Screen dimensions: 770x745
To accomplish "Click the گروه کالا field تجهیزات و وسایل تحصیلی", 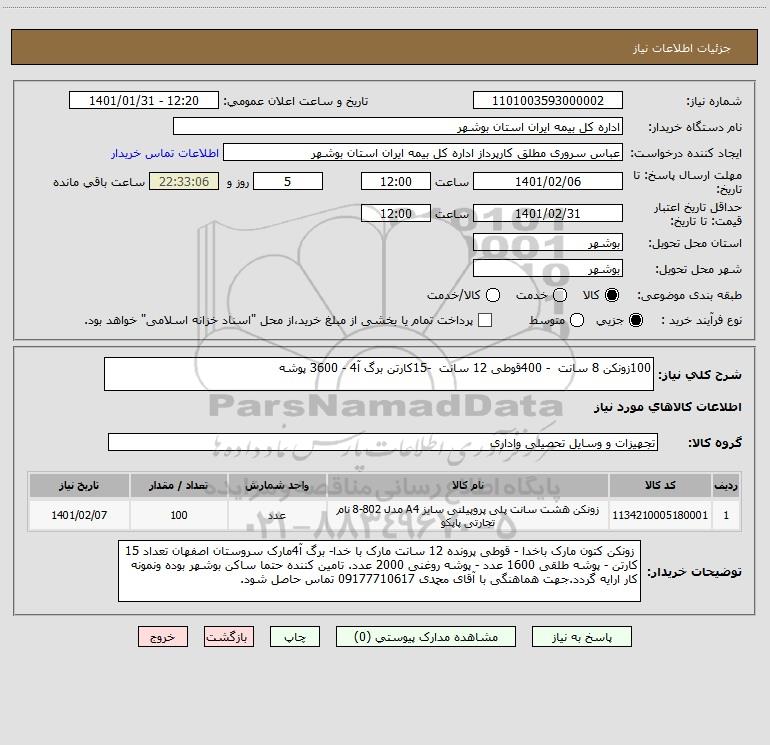I will pyautogui.click(x=383, y=442).
